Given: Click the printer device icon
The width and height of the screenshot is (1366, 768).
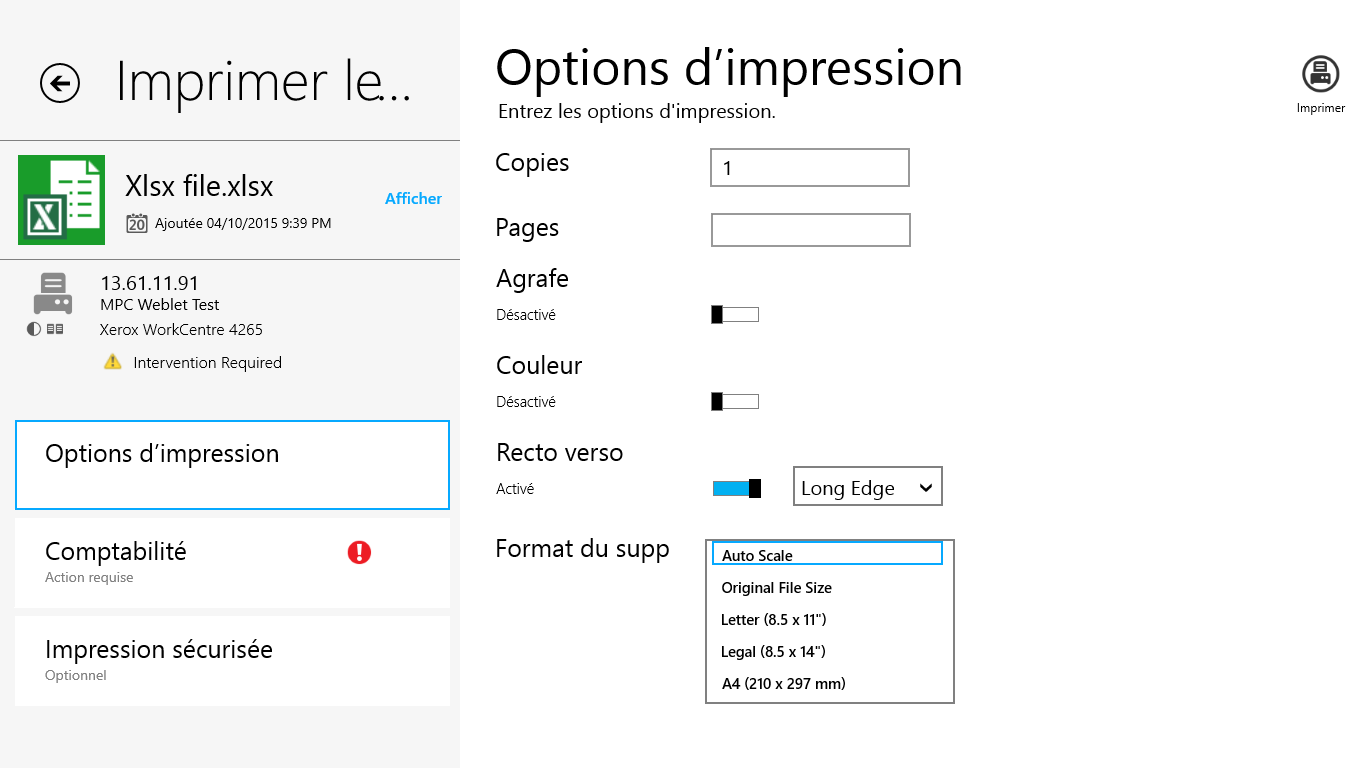Looking at the screenshot, I should 52,293.
